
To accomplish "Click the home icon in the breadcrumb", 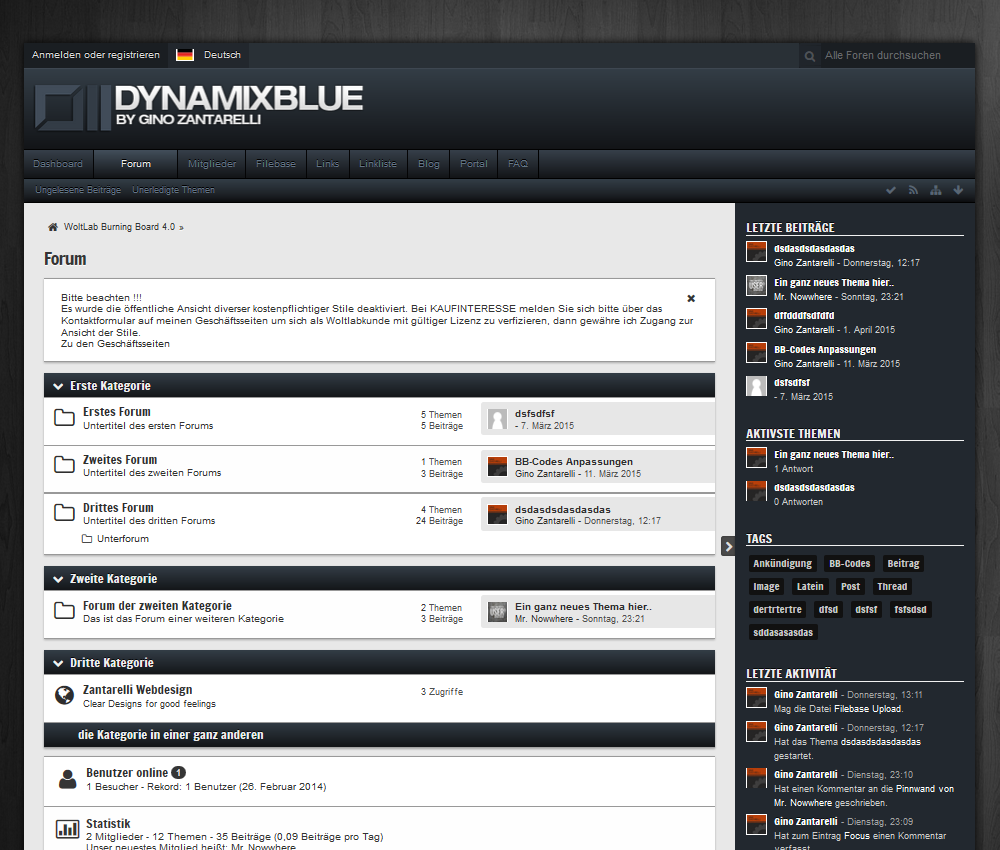I will [x=52, y=227].
